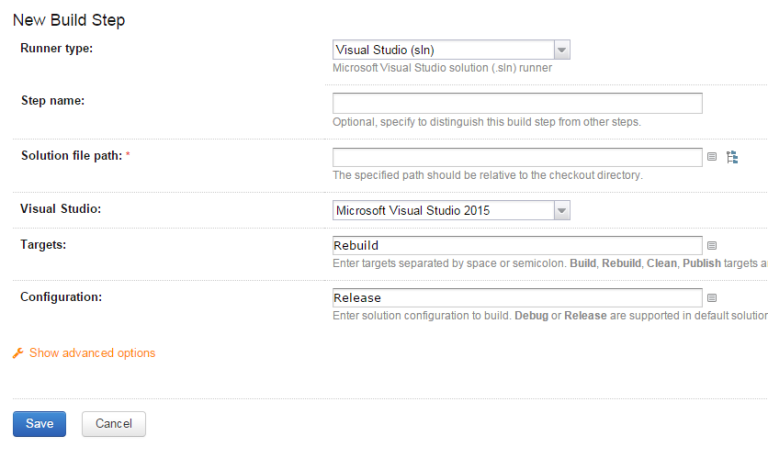Click parameter icon beside Solution file path
The width and height of the screenshot is (768, 458).
click(712, 157)
